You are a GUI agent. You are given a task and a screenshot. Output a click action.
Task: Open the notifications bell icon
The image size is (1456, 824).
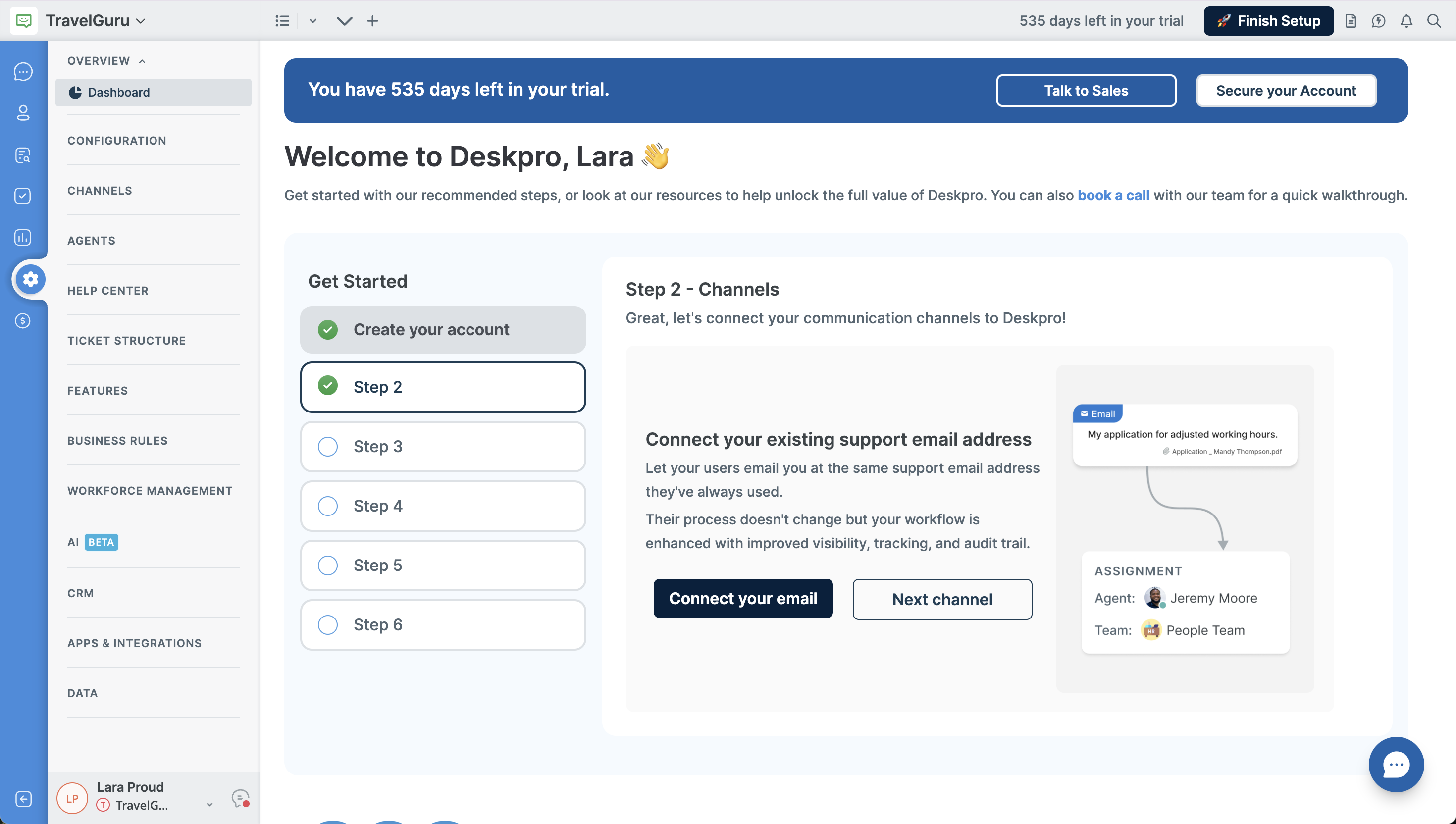tap(1406, 21)
